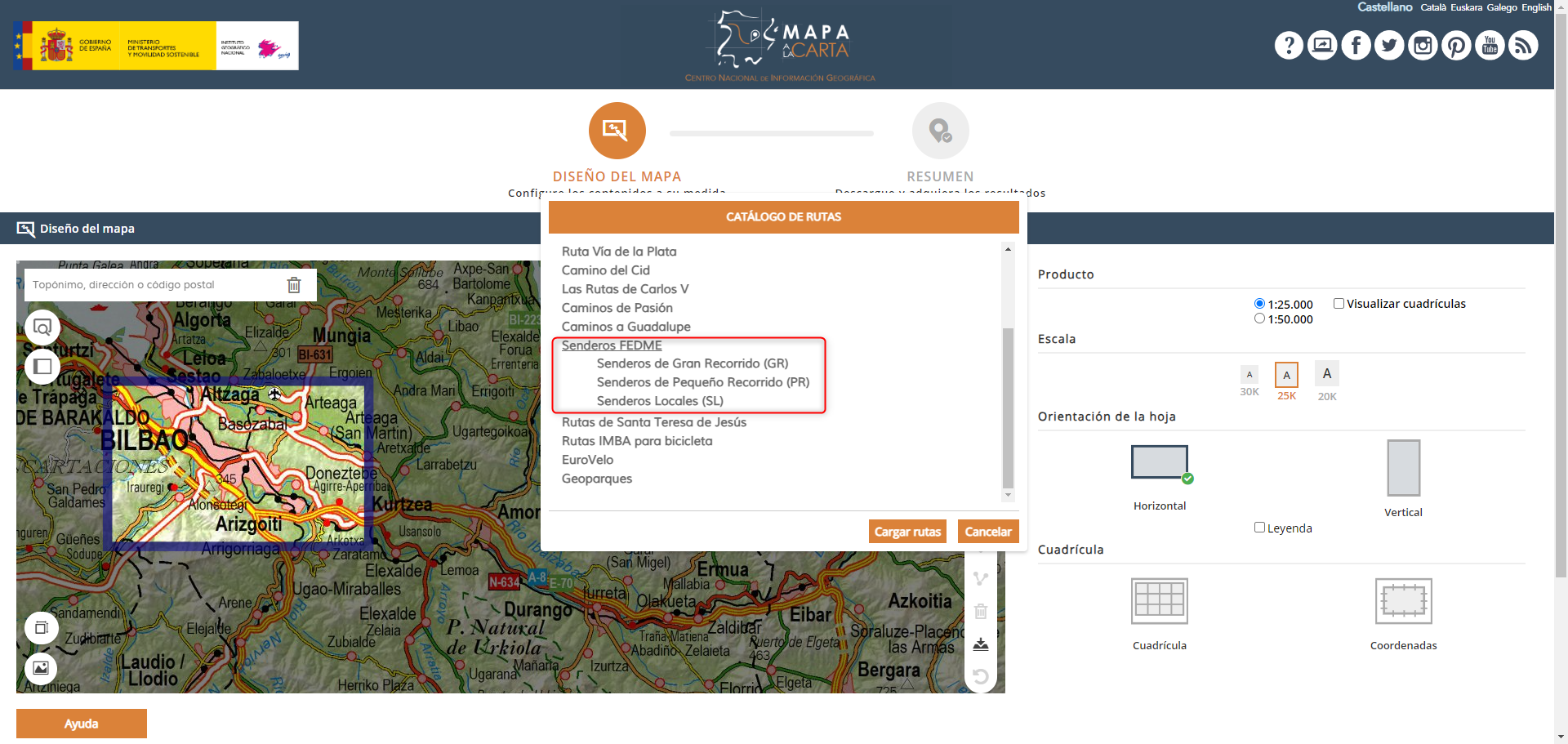The height and width of the screenshot is (744, 1568).
Task: Toggle the Leyenda checkbox
Action: coord(1259,528)
